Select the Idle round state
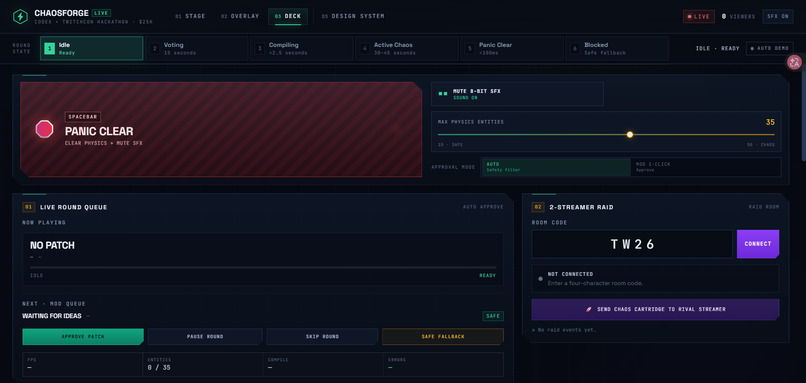The width and height of the screenshot is (806, 383). pyautogui.click(x=91, y=48)
